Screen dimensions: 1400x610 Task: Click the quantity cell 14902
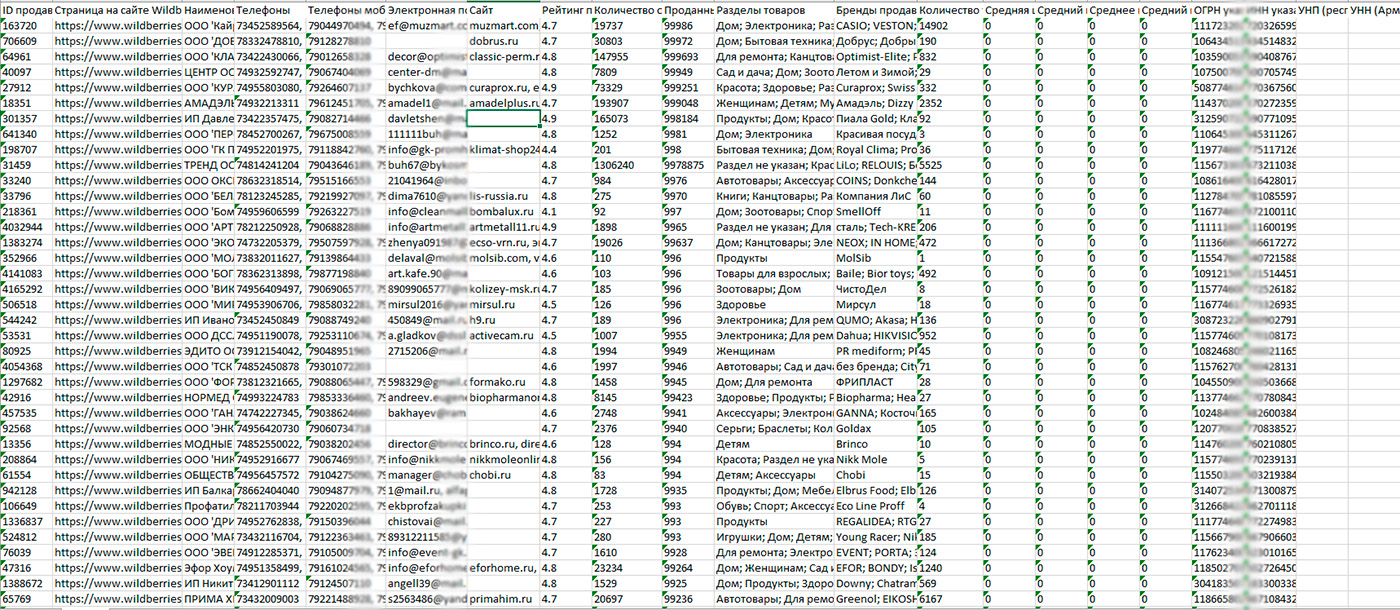tap(948, 25)
